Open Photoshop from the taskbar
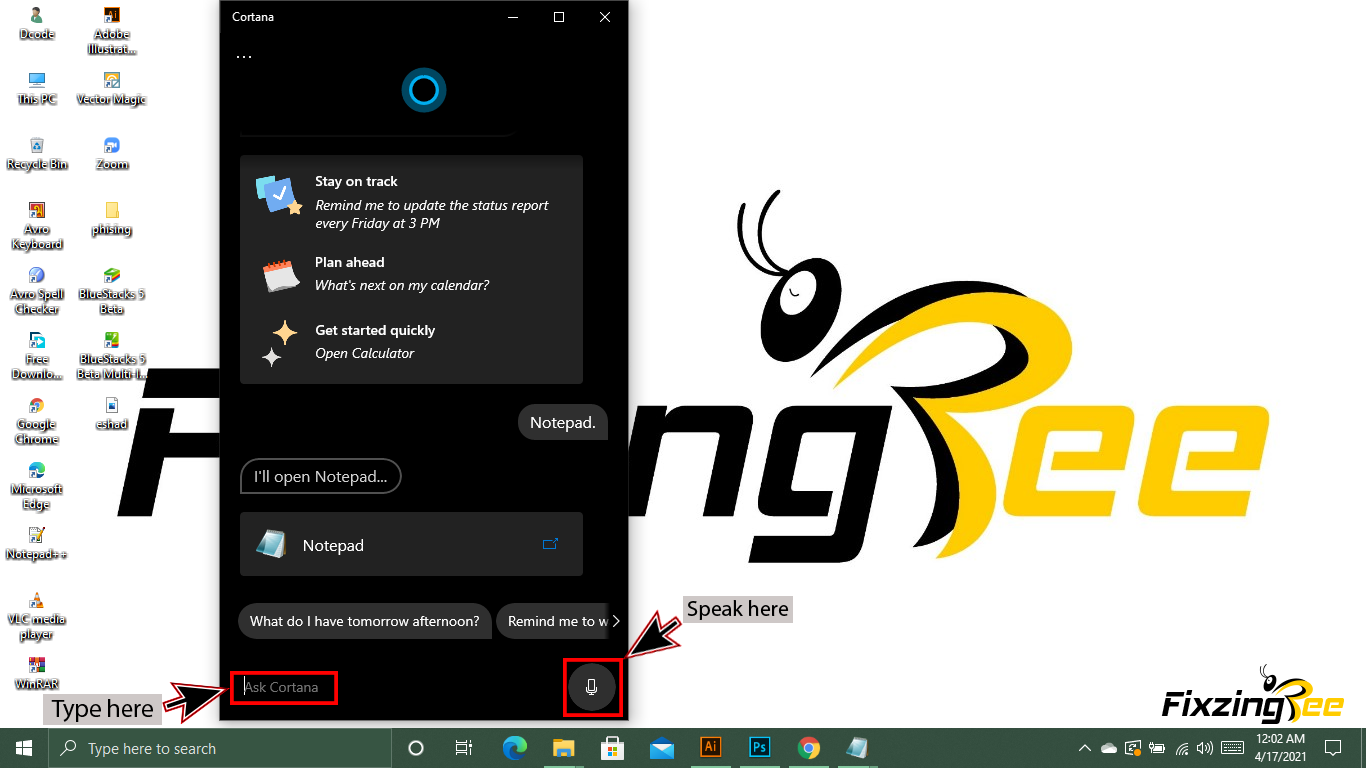Image resolution: width=1366 pixels, height=768 pixels. coord(760,747)
